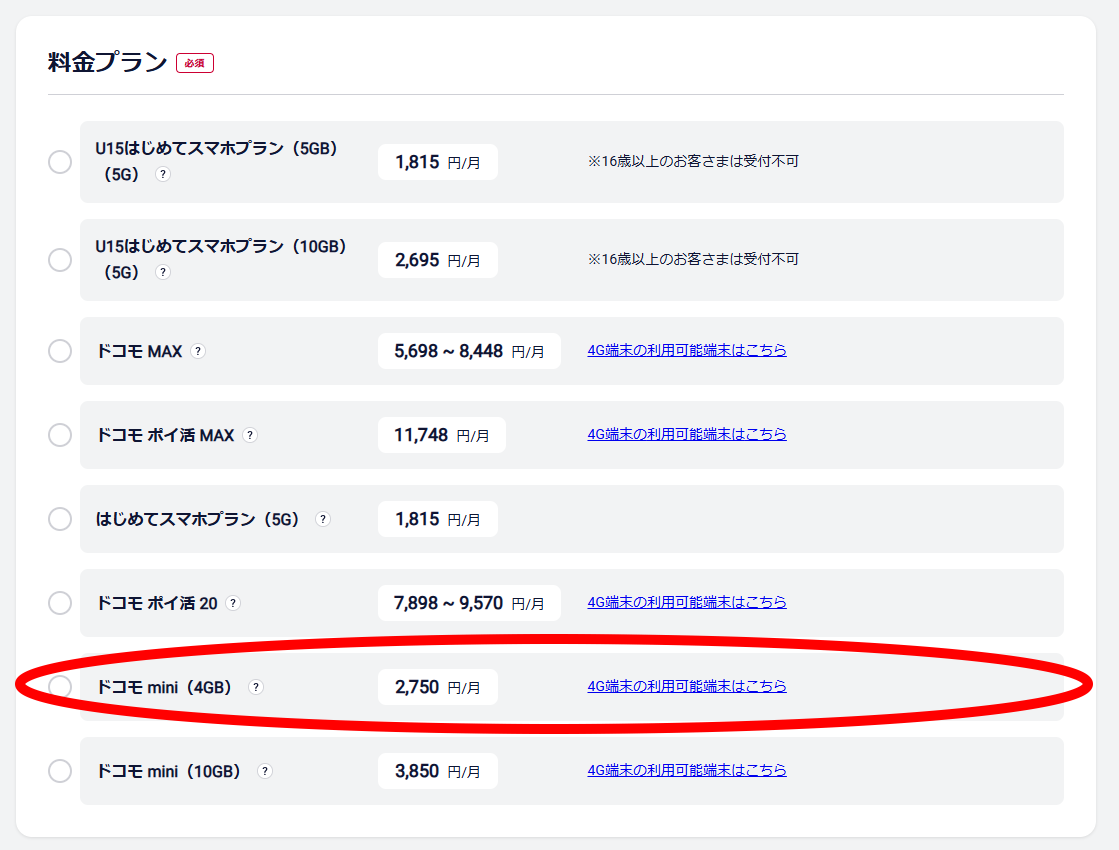This screenshot has height=850, width=1119.
Task: Click the 3,850 円/月 price
Action: click(x=437, y=771)
